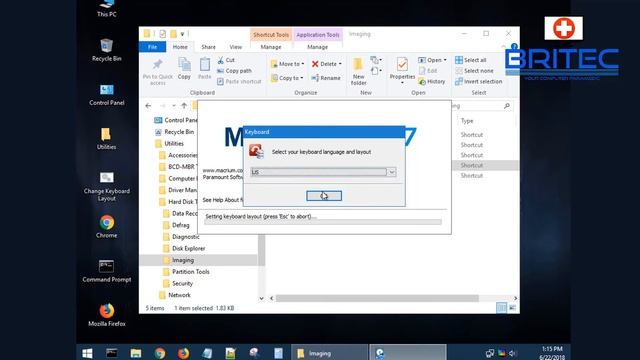Expand Move to dropdown
640x360 pixels.
coord(302,64)
